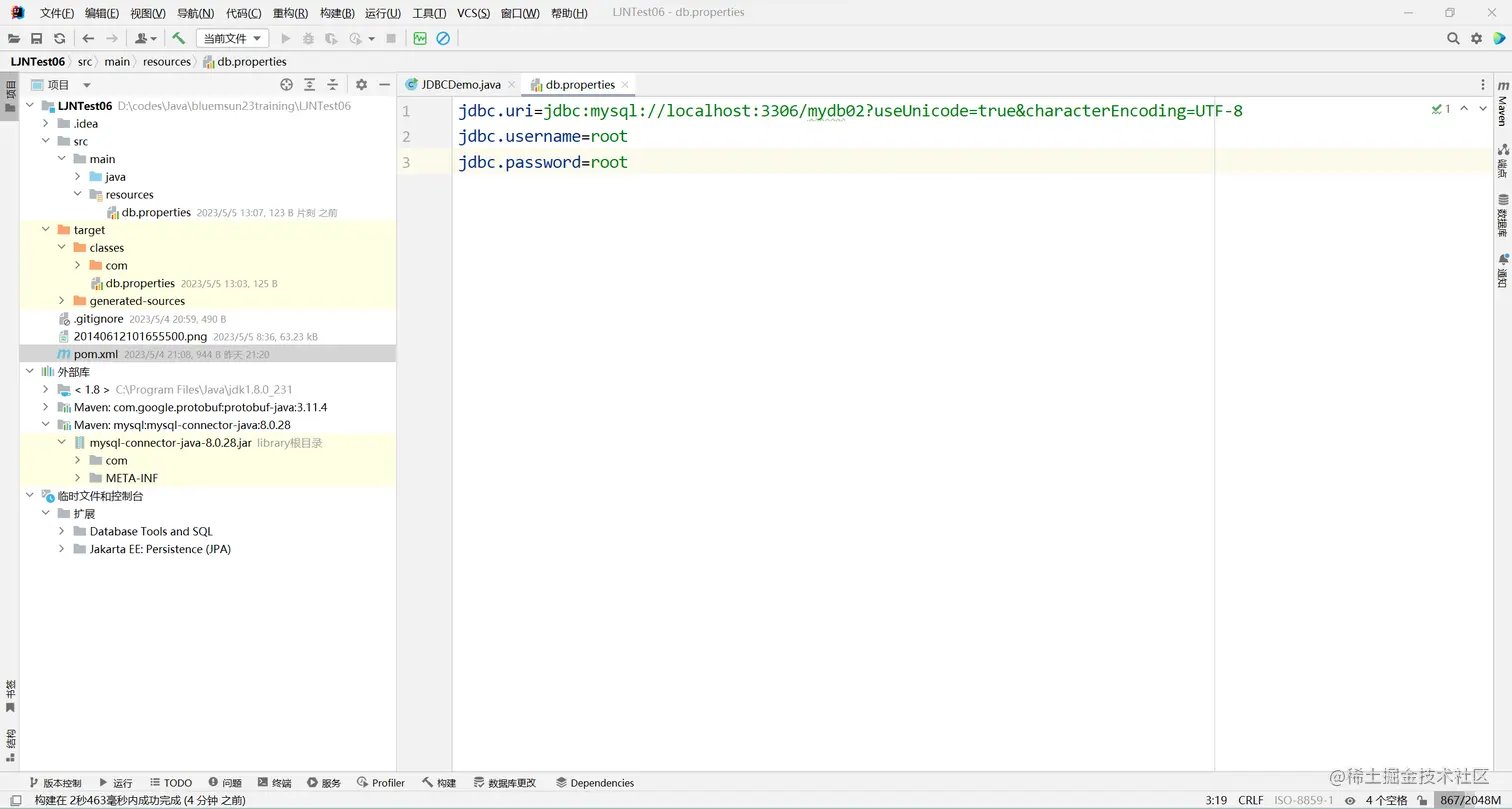Expand the < 1.8 > JDK library node
1512x809 pixels.
point(46,390)
